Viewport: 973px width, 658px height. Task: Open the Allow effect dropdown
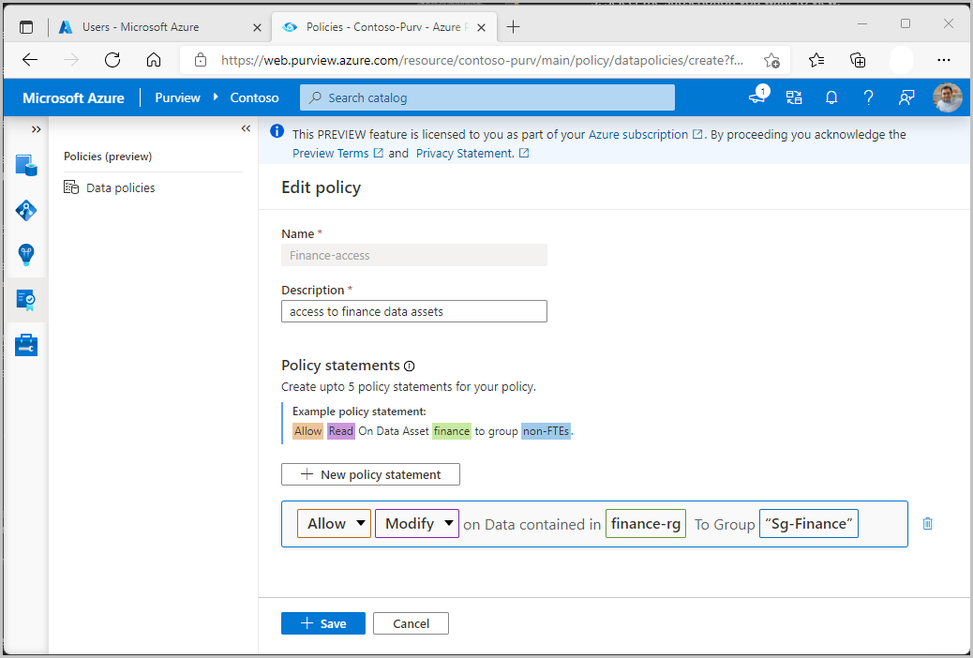click(334, 524)
